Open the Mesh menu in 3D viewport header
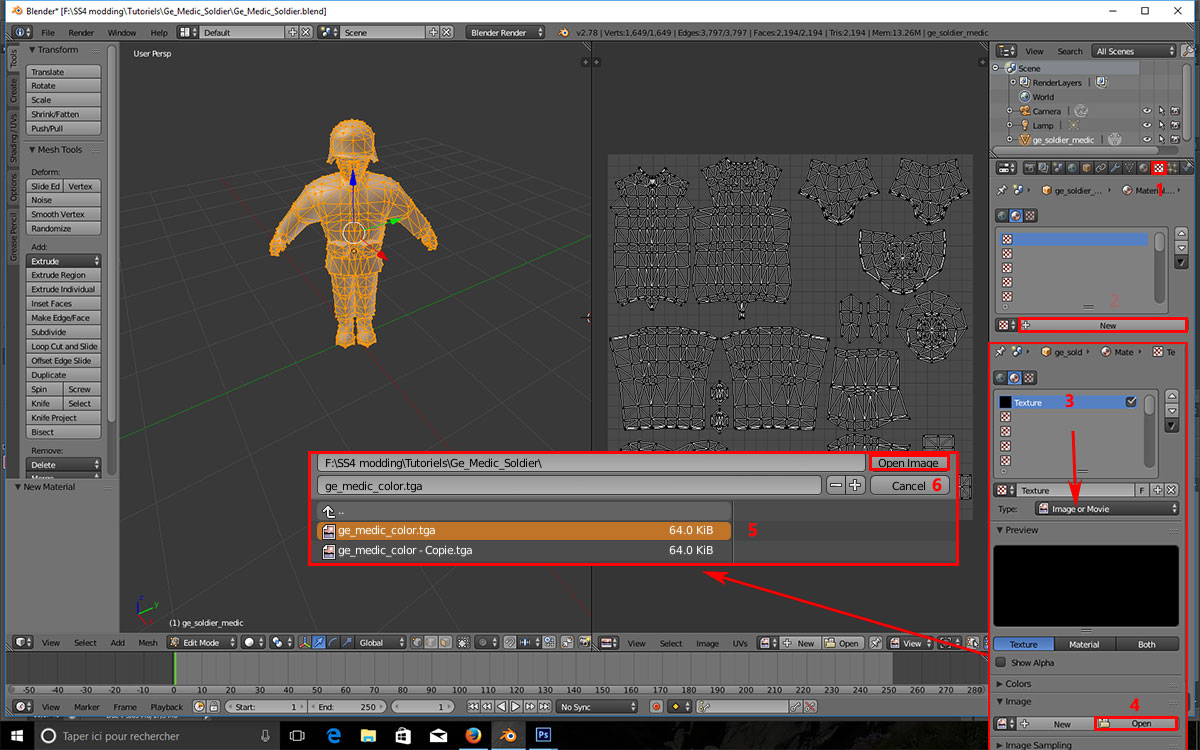The image size is (1200, 750). 148,643
